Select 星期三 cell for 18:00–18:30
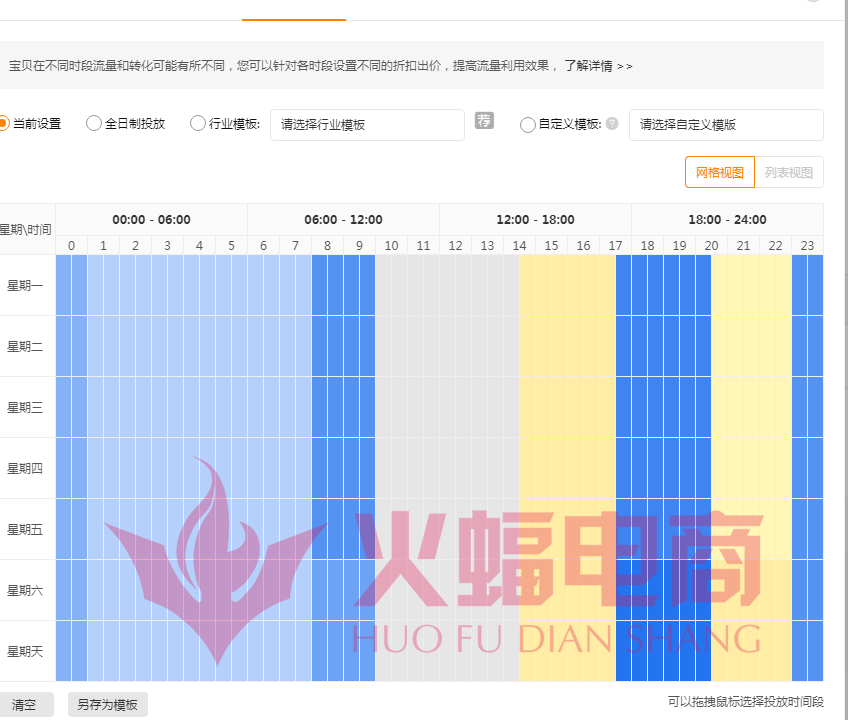The image size is (848, 720). tap(640, 407)
